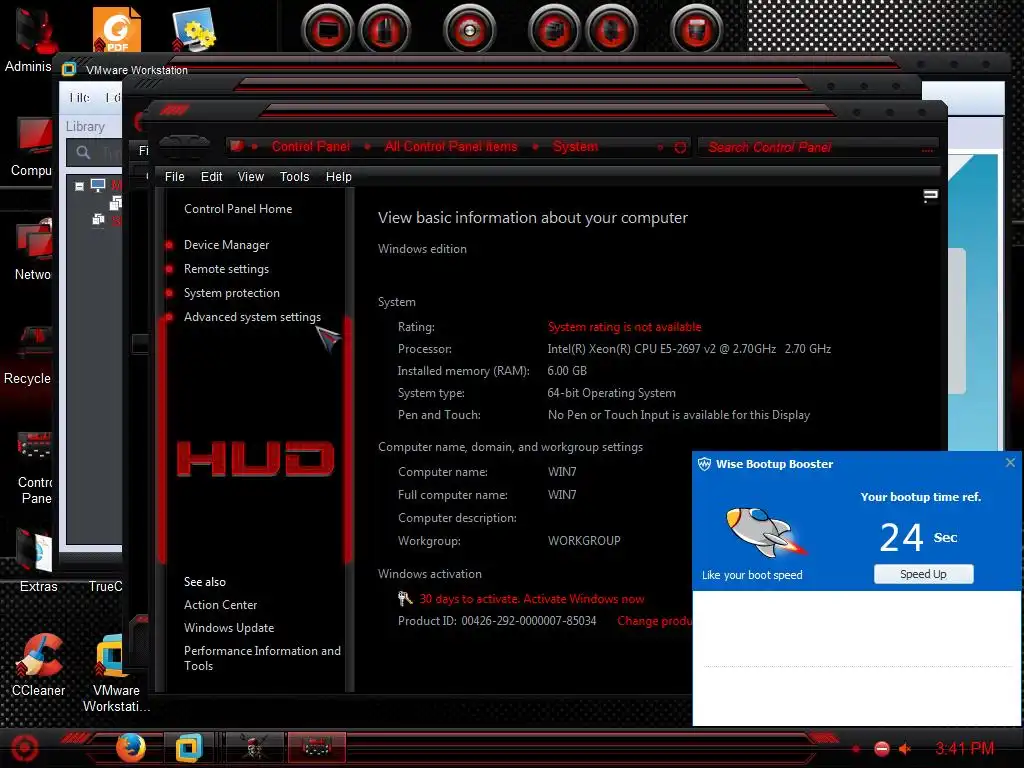
Task: Click the key icon beside activation text
Action: coord(405,598)
